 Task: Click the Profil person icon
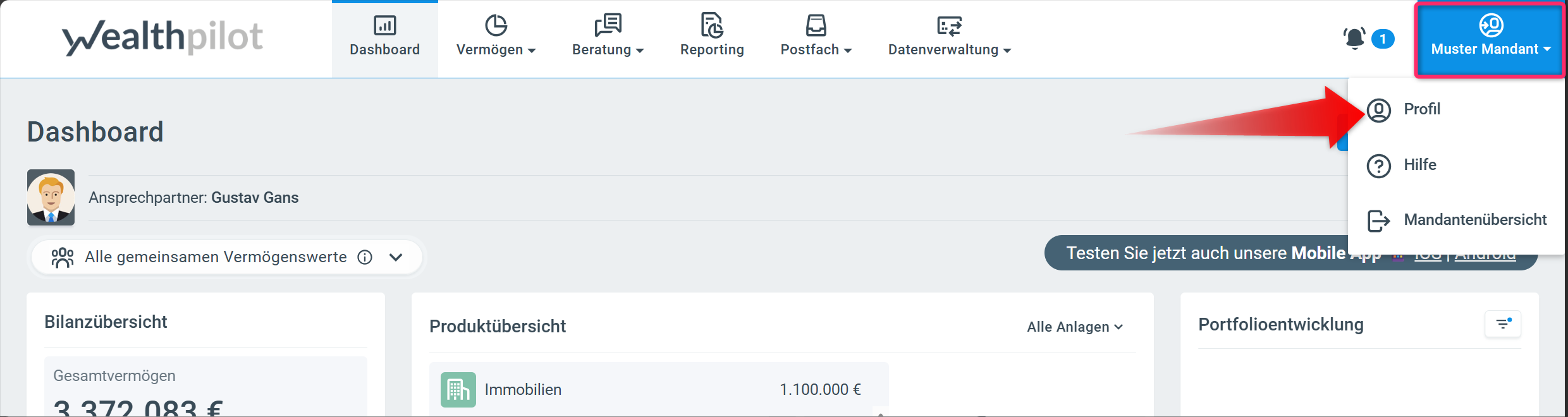[1378, 110]
